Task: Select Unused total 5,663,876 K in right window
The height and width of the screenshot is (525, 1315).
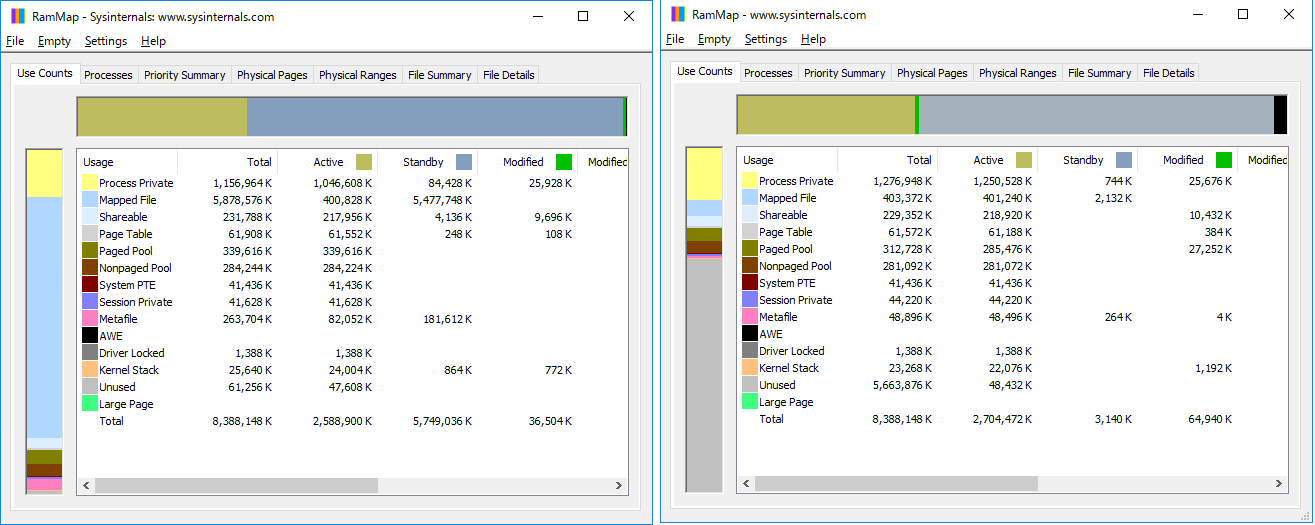Action: (x=902, y=385)
